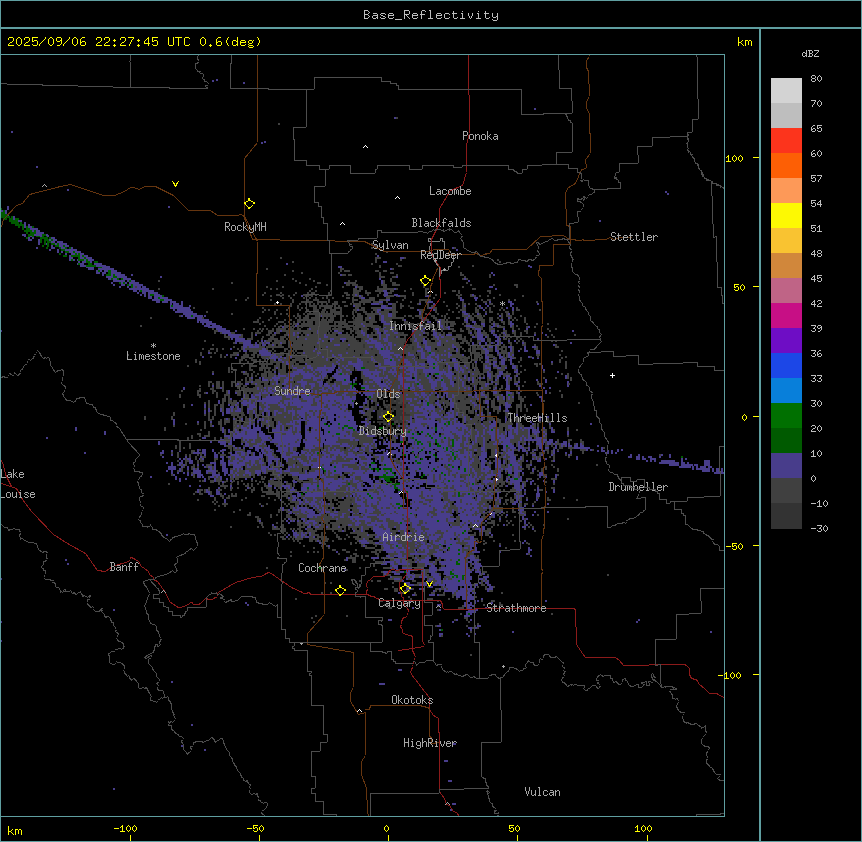This screenshot has width=862, height=842.
Task: Click the ThreeHills city label
Action: click(537, 418)
